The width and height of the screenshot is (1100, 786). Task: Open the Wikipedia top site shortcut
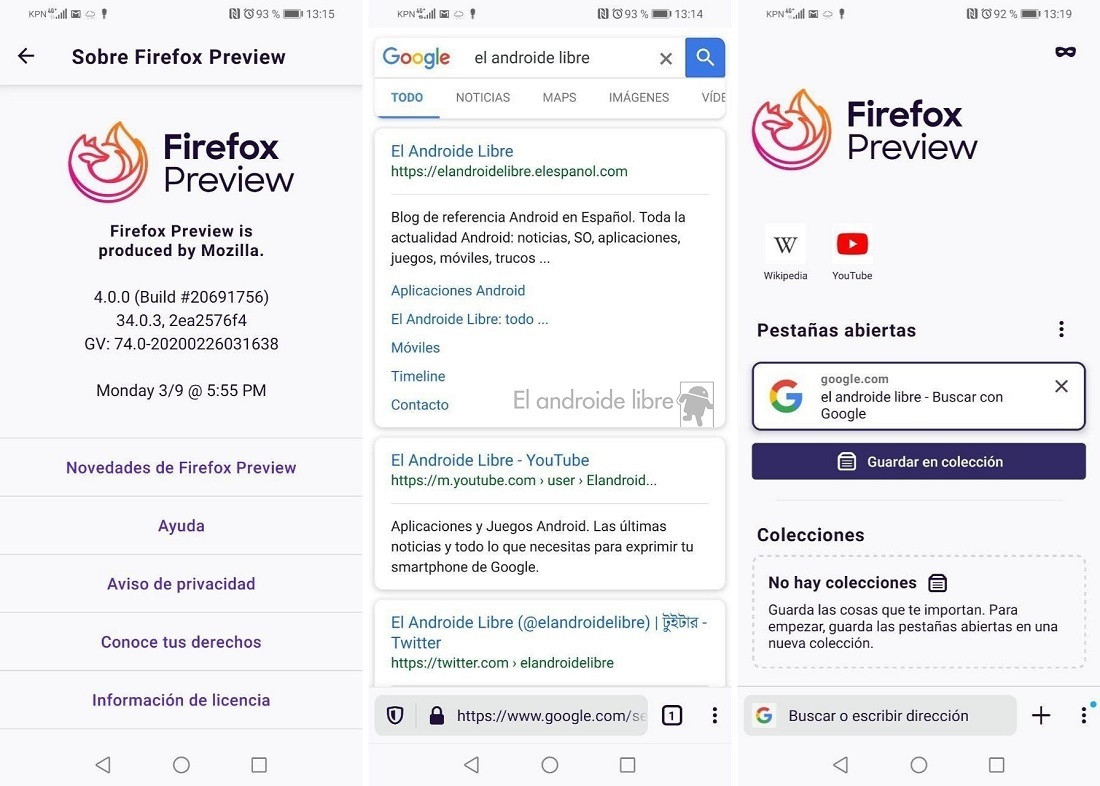click(785, 253)
